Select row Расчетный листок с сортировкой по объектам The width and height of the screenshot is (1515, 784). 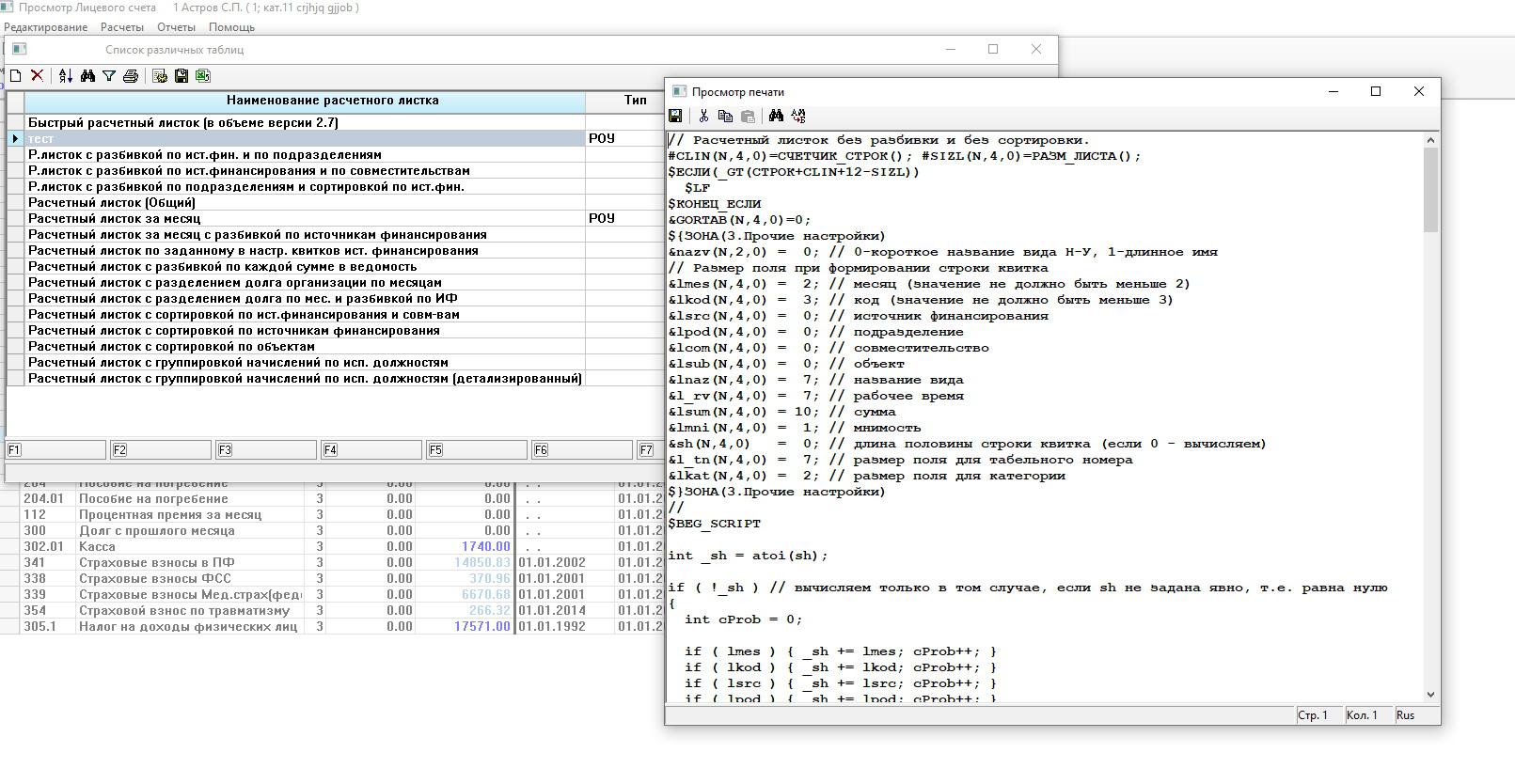pyautogui.click(x=305, y=347)
